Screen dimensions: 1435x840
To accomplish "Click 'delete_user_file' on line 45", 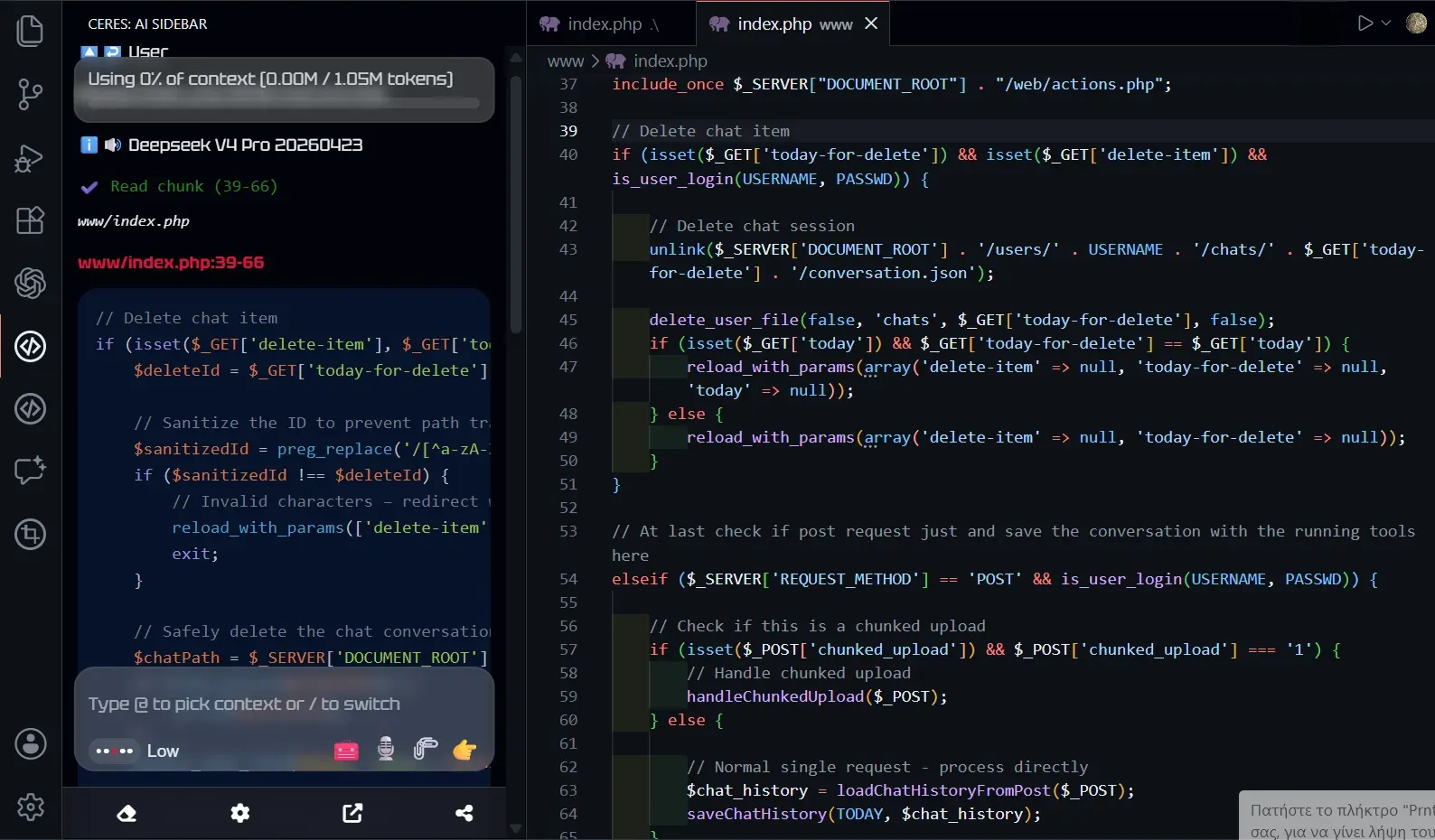I will [x=724, y=320].
